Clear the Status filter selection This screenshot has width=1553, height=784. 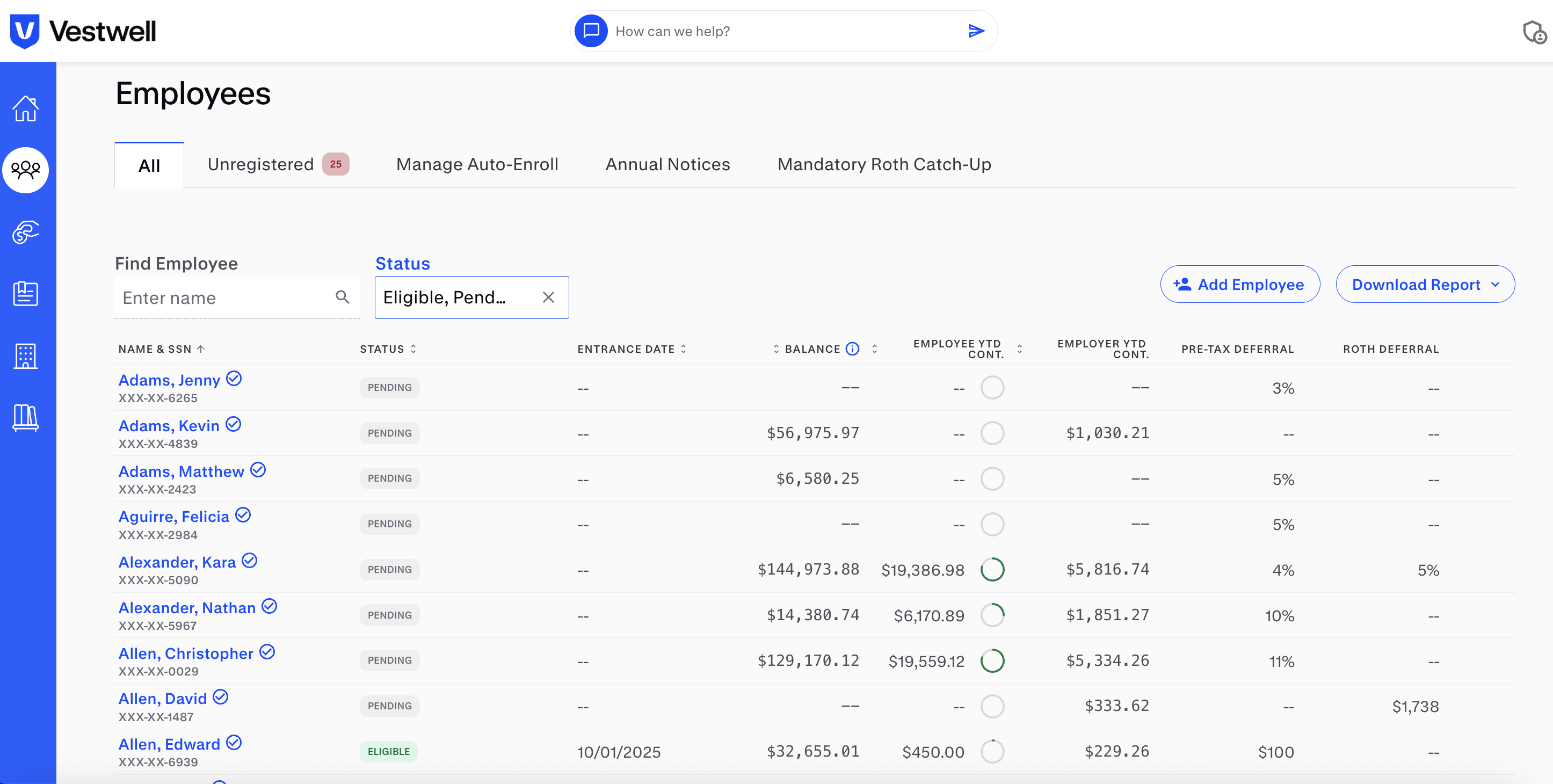tap(548, 297)
